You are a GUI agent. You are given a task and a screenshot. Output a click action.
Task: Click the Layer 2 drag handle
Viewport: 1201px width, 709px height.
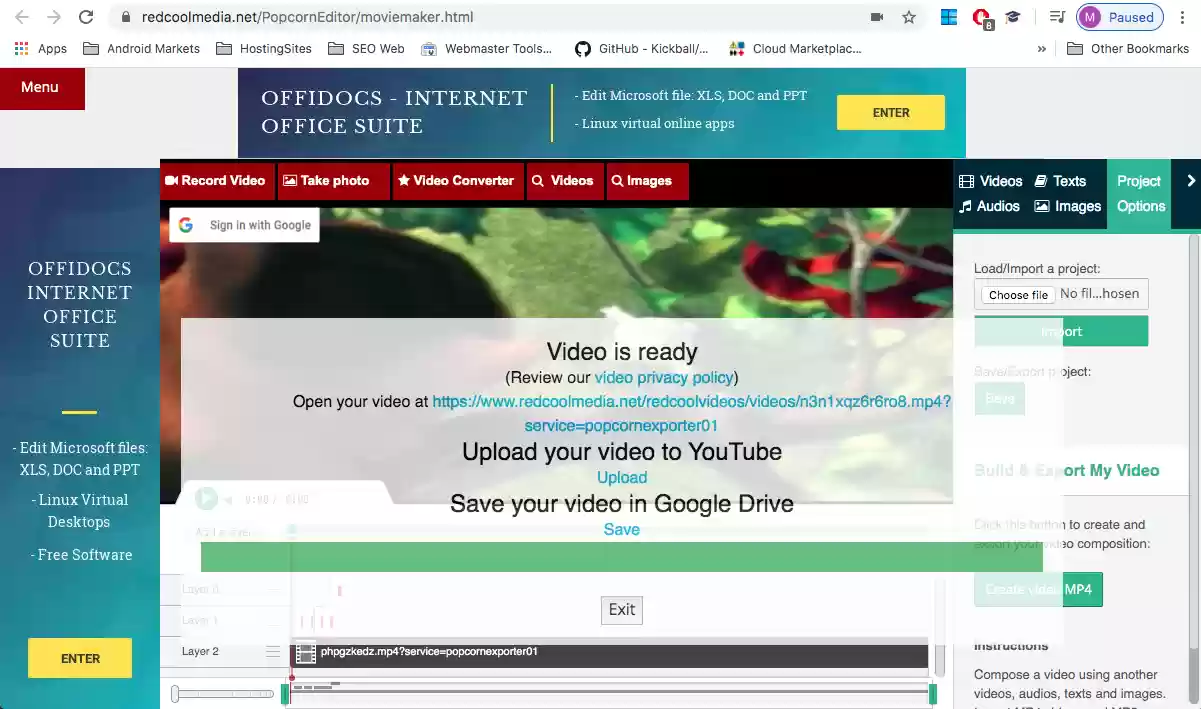pos(273,652)
